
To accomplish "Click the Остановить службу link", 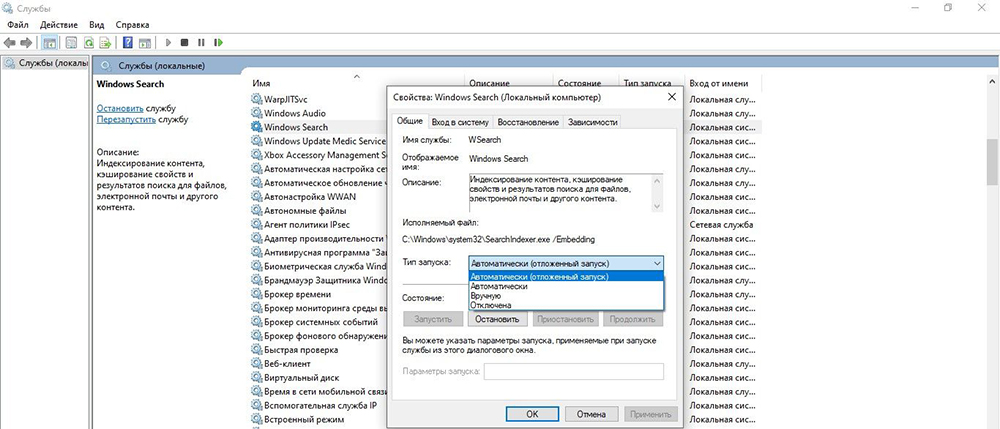I will (120, 108).
